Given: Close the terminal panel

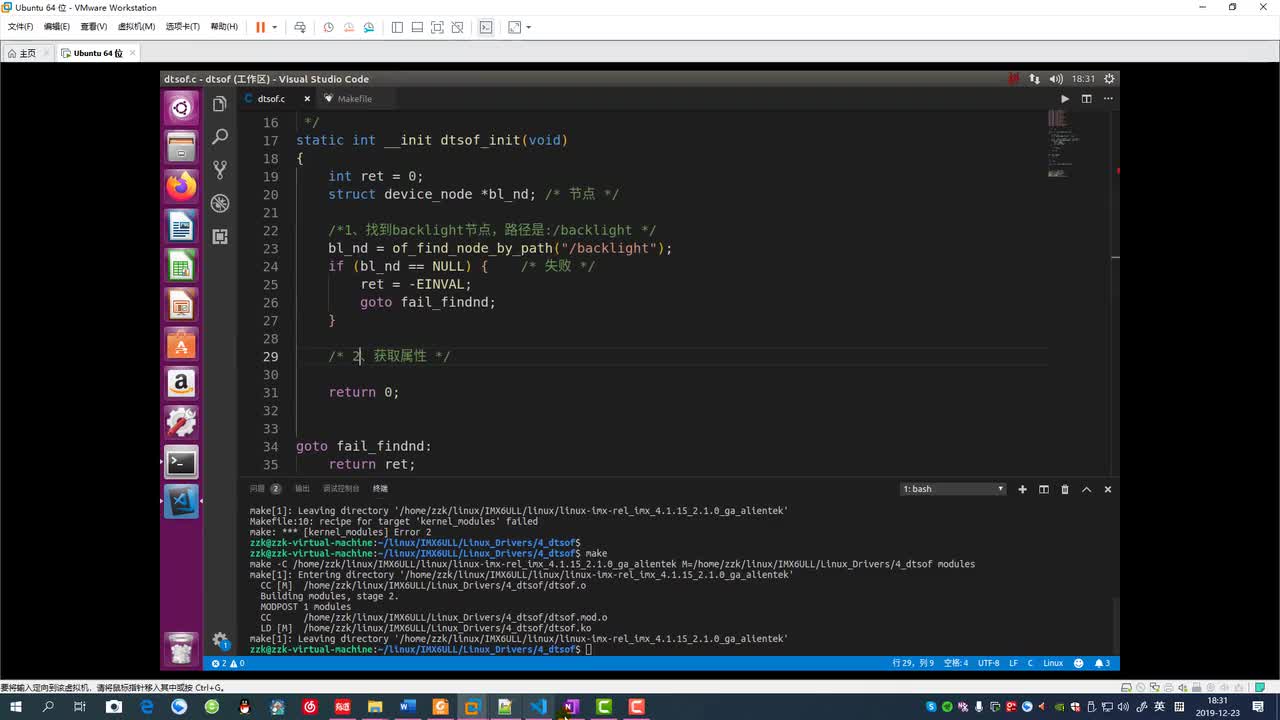Looking at the screenshot, I should coord(1107,489).
